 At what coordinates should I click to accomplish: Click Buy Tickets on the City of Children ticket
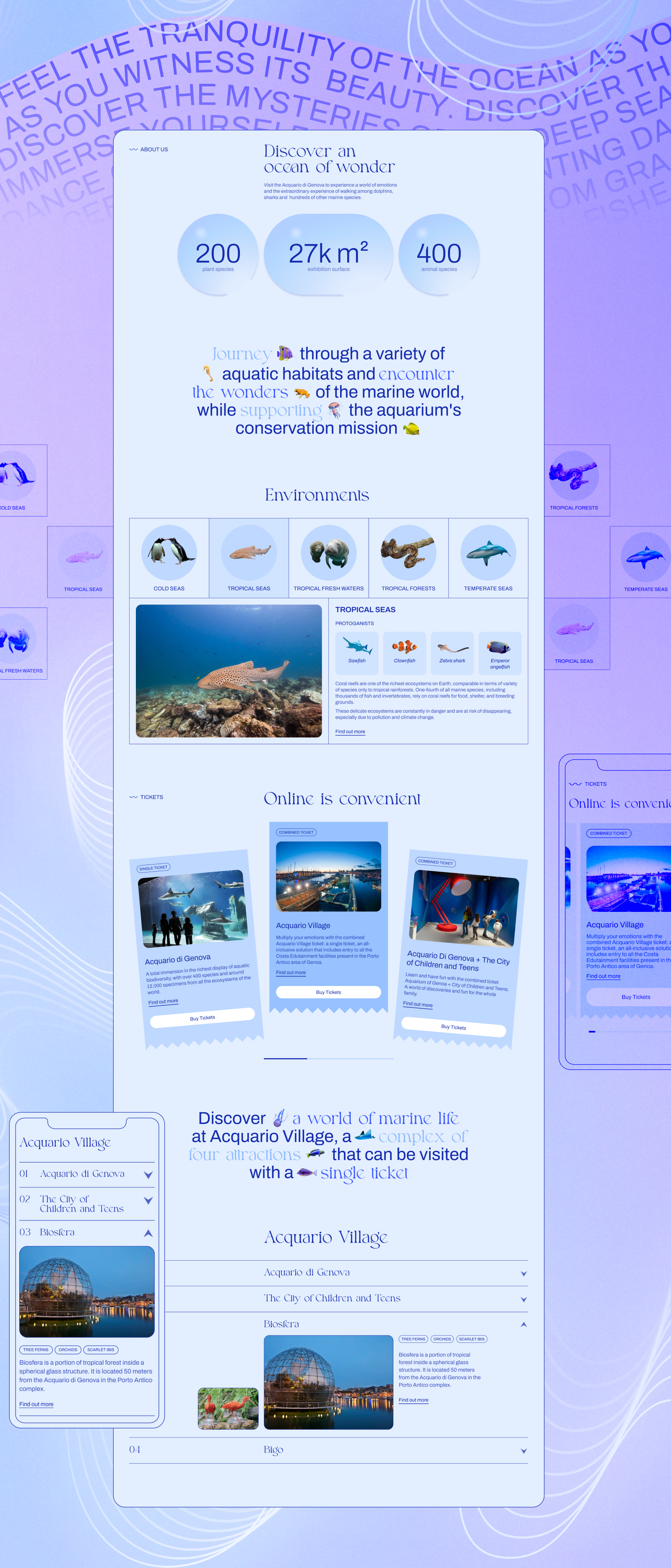click(x=454, y=1027)
